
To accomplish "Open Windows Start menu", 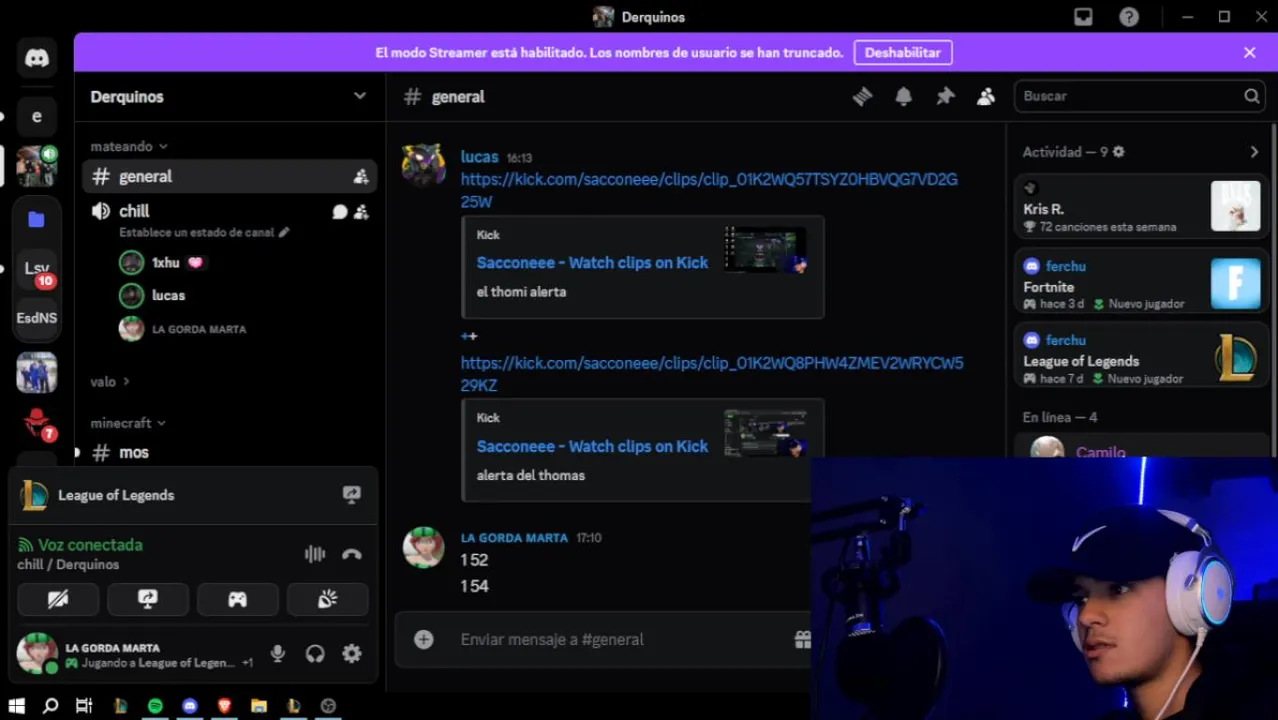I will 17,706.
